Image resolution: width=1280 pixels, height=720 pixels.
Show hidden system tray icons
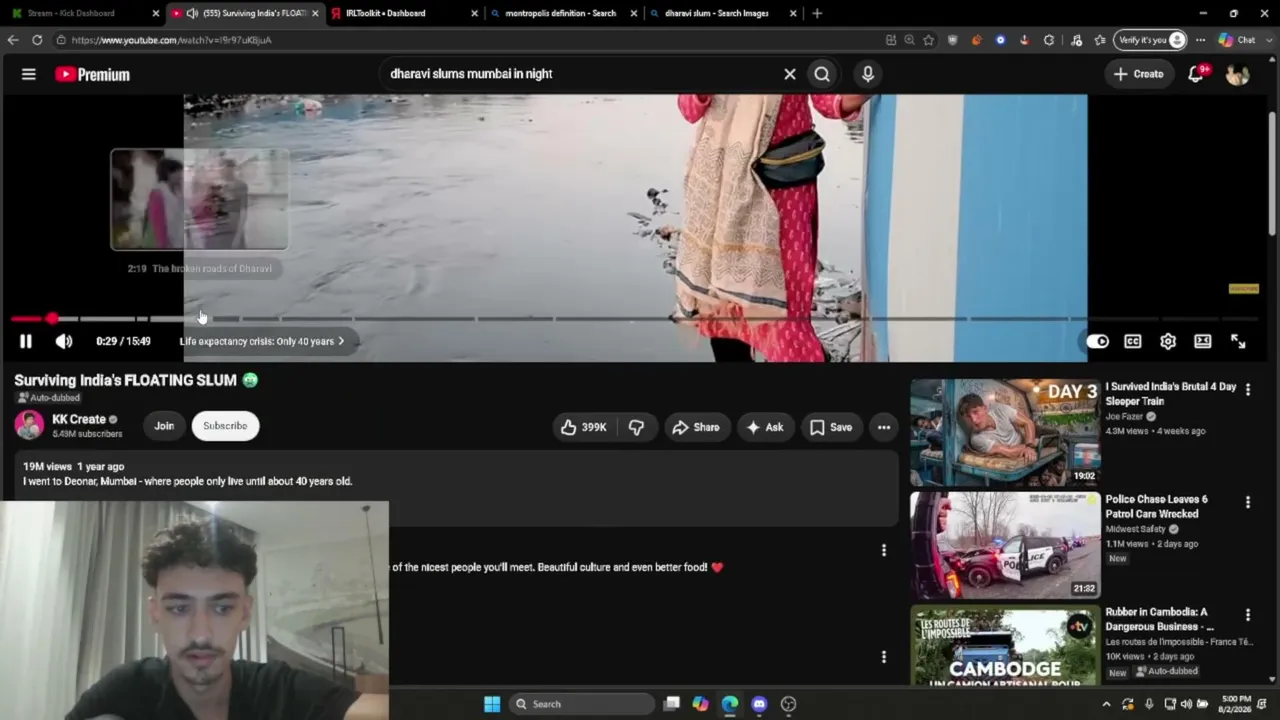1106,704
